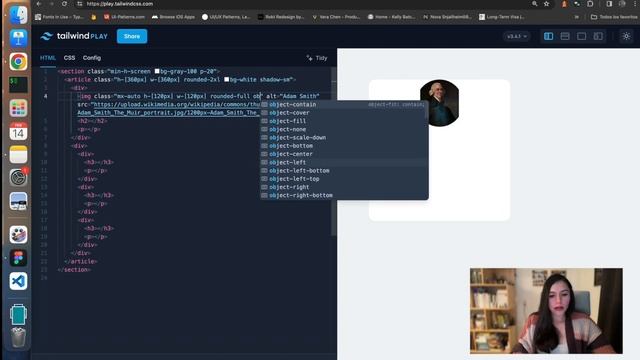Screen dimensions: 640x360
Task: Reload the page
Action: (64, 4)
